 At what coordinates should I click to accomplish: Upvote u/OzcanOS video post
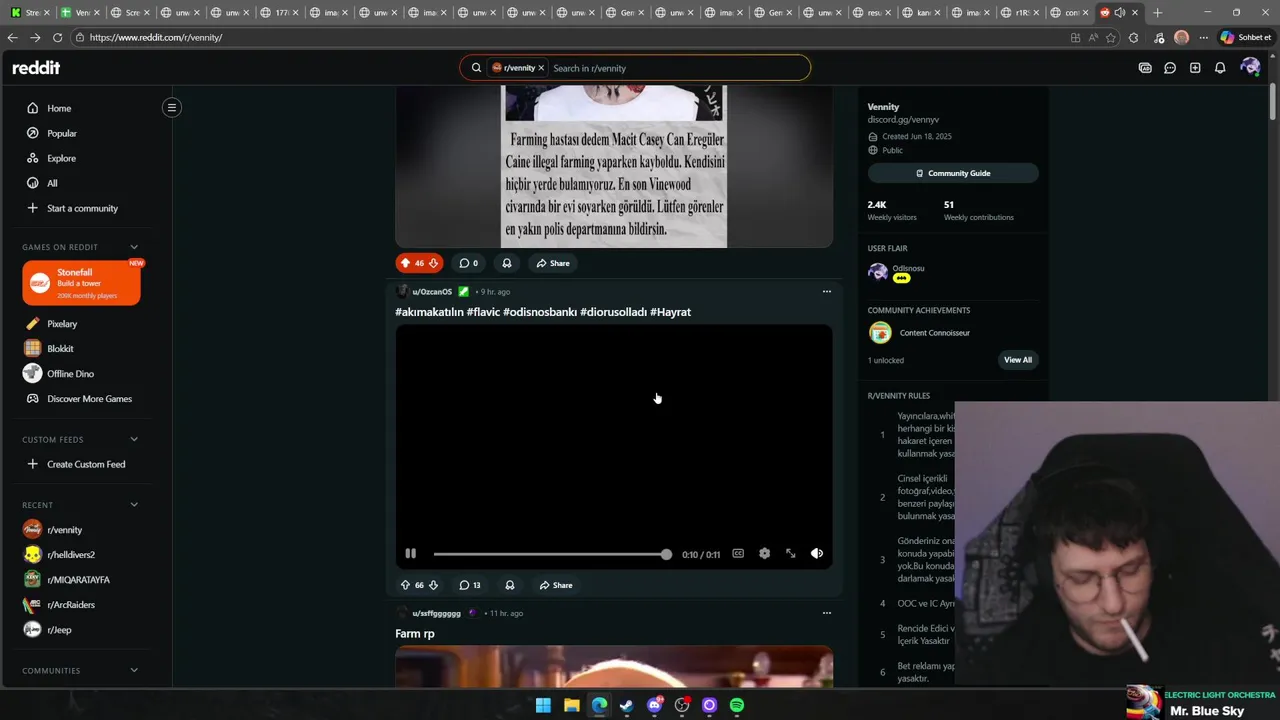pyautogui.click(x=405, y=585)
